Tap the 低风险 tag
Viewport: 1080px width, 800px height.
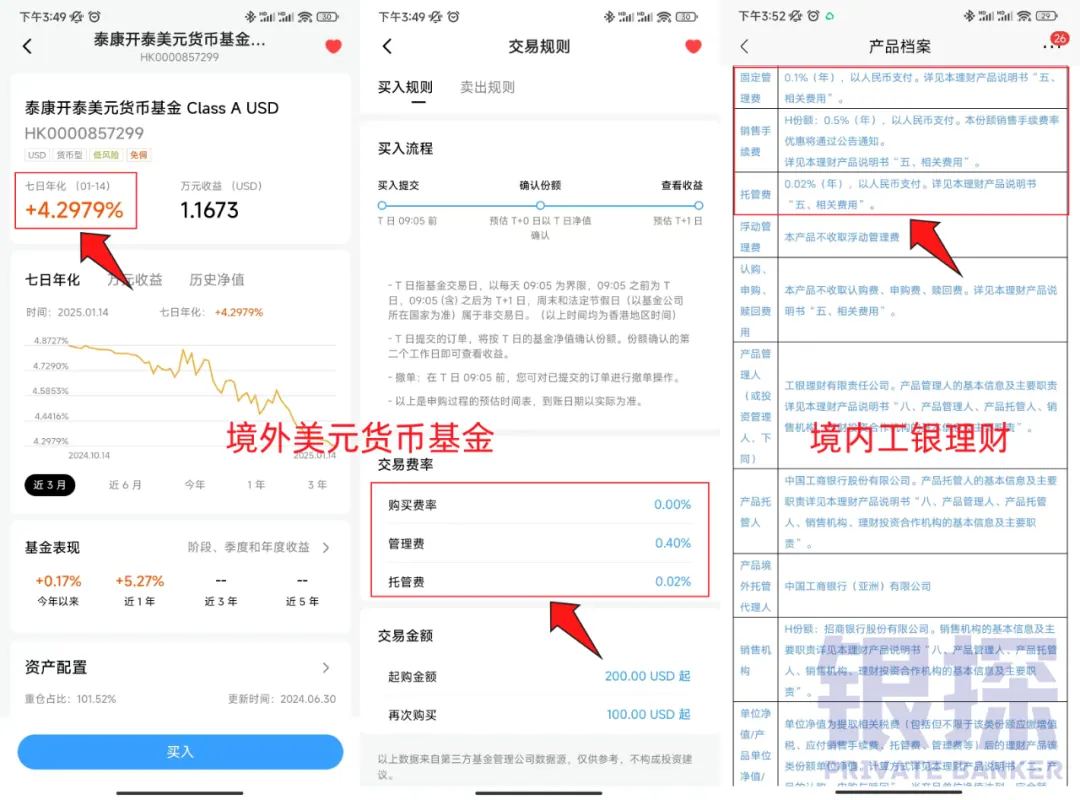click(x=106, y=155)
